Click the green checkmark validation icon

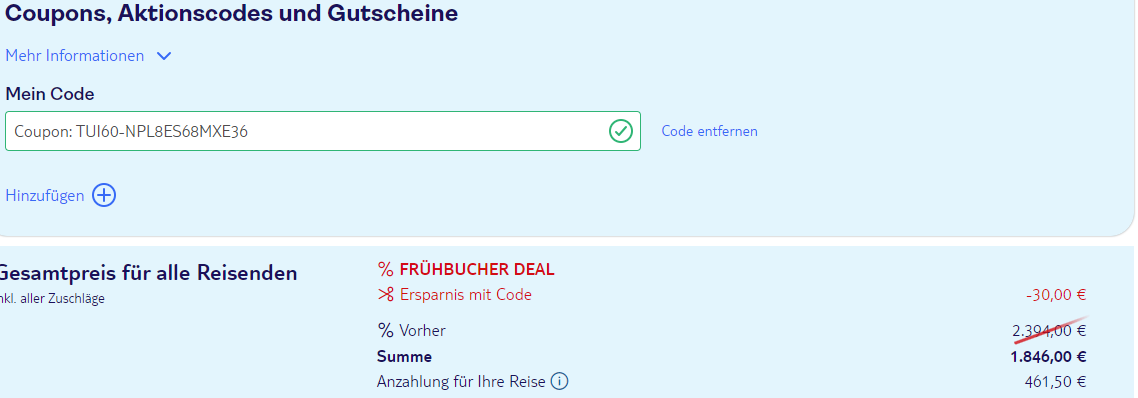(621, 131)
